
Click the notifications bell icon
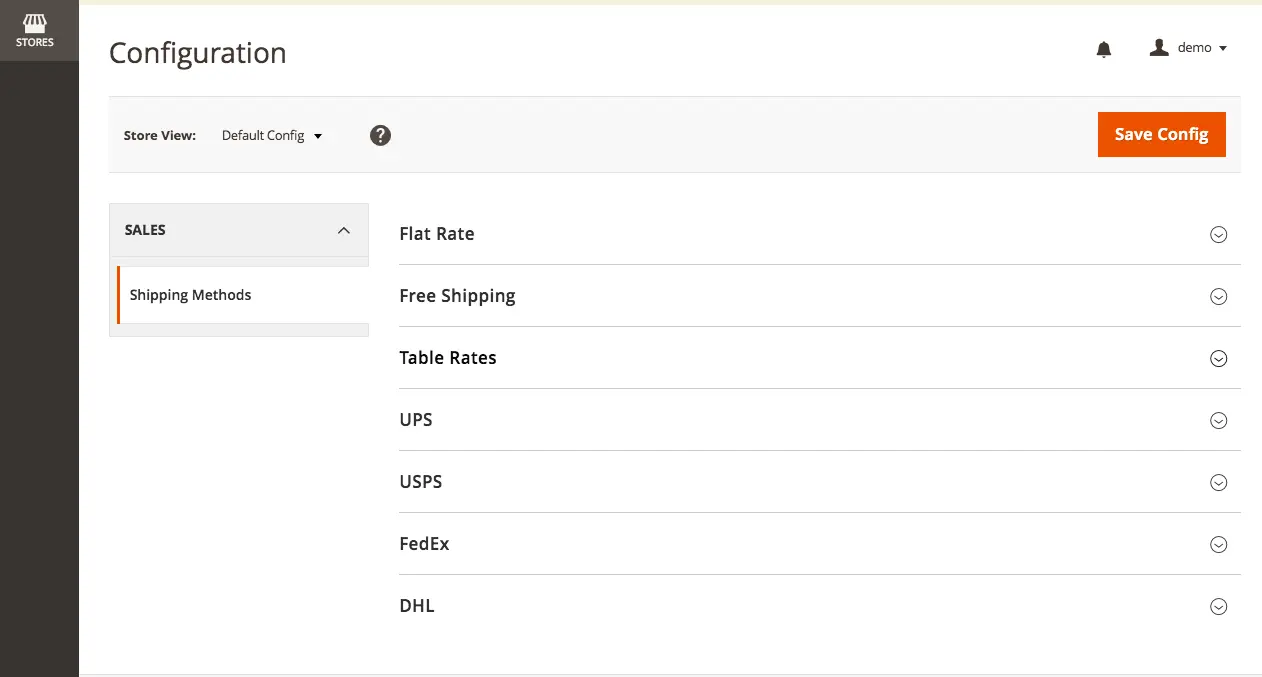pos(1104,49)
